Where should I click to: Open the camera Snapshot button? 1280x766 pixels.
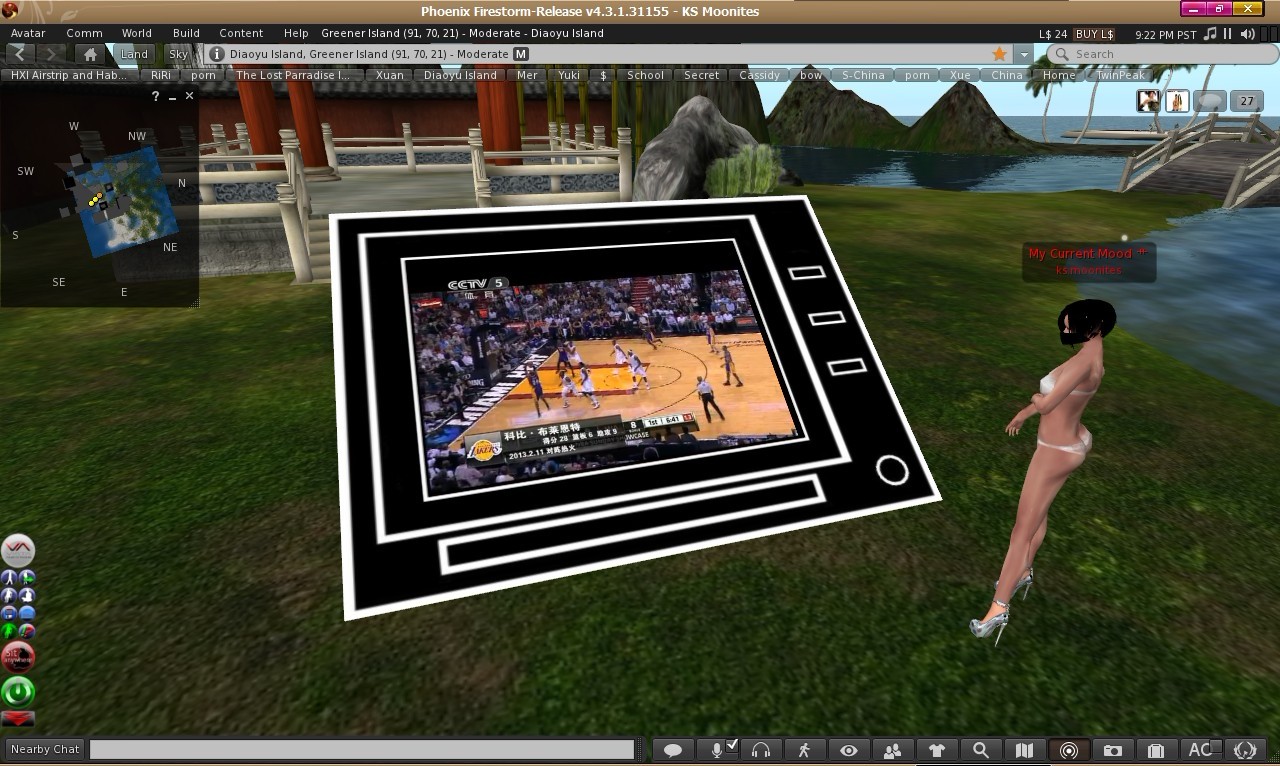click(x=1113, y=750)
